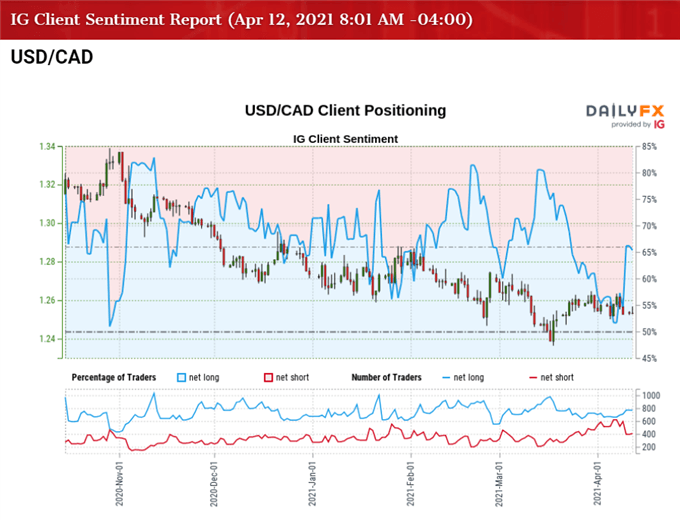Click the net short text beside Percentage of Traders
Viewport: 680px width, 520px height.
tap(292, 378)
